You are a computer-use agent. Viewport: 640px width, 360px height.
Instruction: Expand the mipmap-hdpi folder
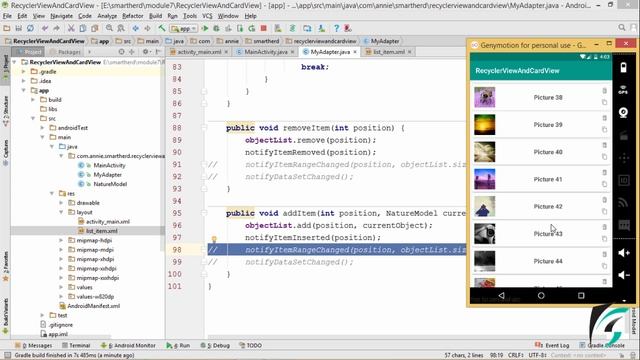[x=61, y=240]
